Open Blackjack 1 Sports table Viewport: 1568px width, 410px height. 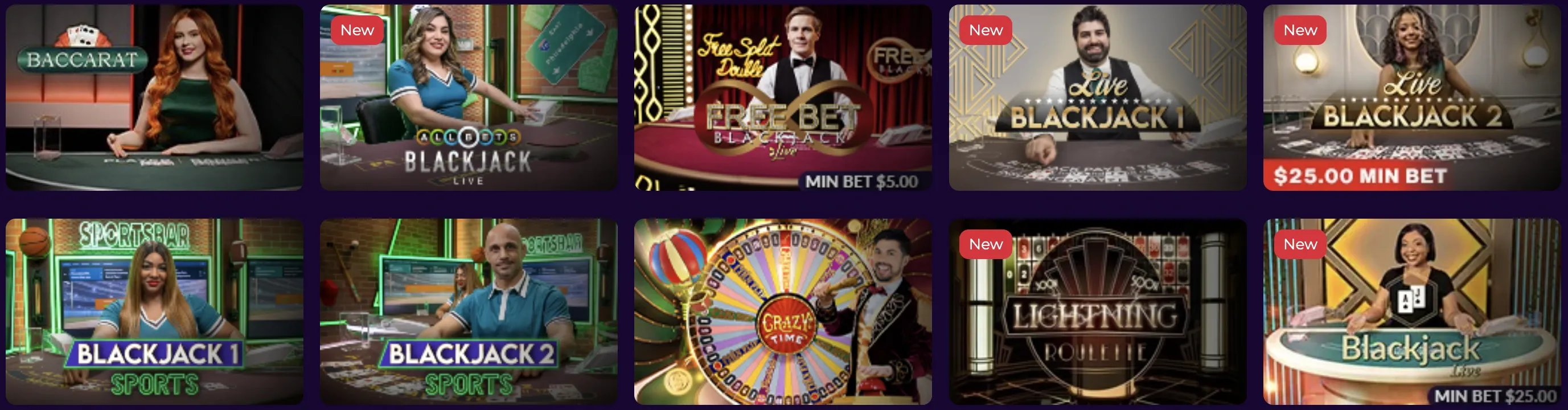[155, 311]
